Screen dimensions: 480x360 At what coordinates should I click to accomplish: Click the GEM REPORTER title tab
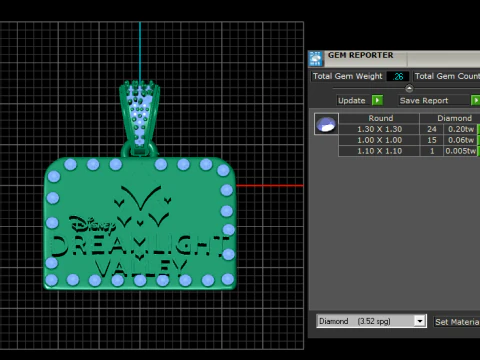point(360,55)
